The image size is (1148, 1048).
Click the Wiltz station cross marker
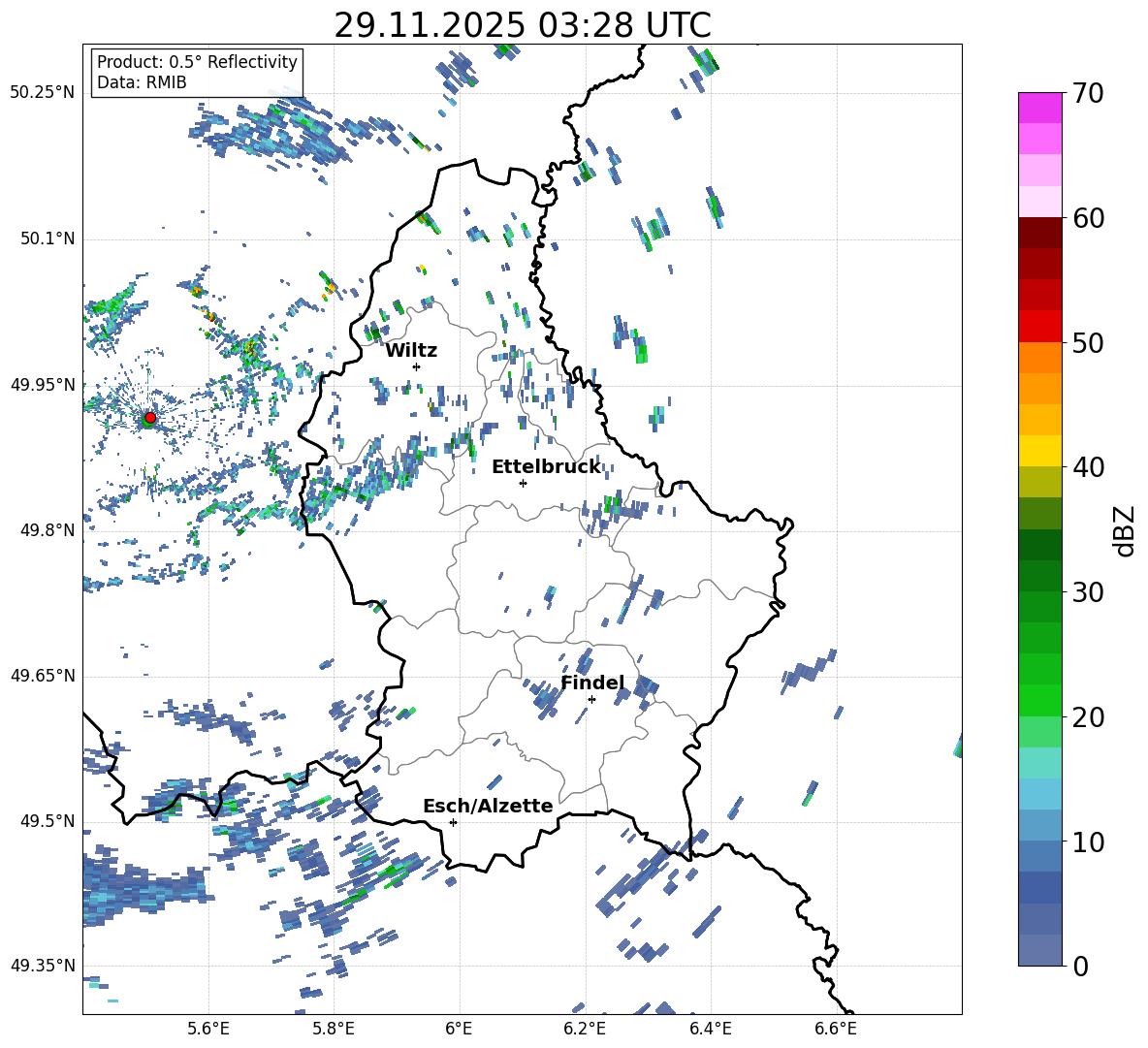coord(417,366)
